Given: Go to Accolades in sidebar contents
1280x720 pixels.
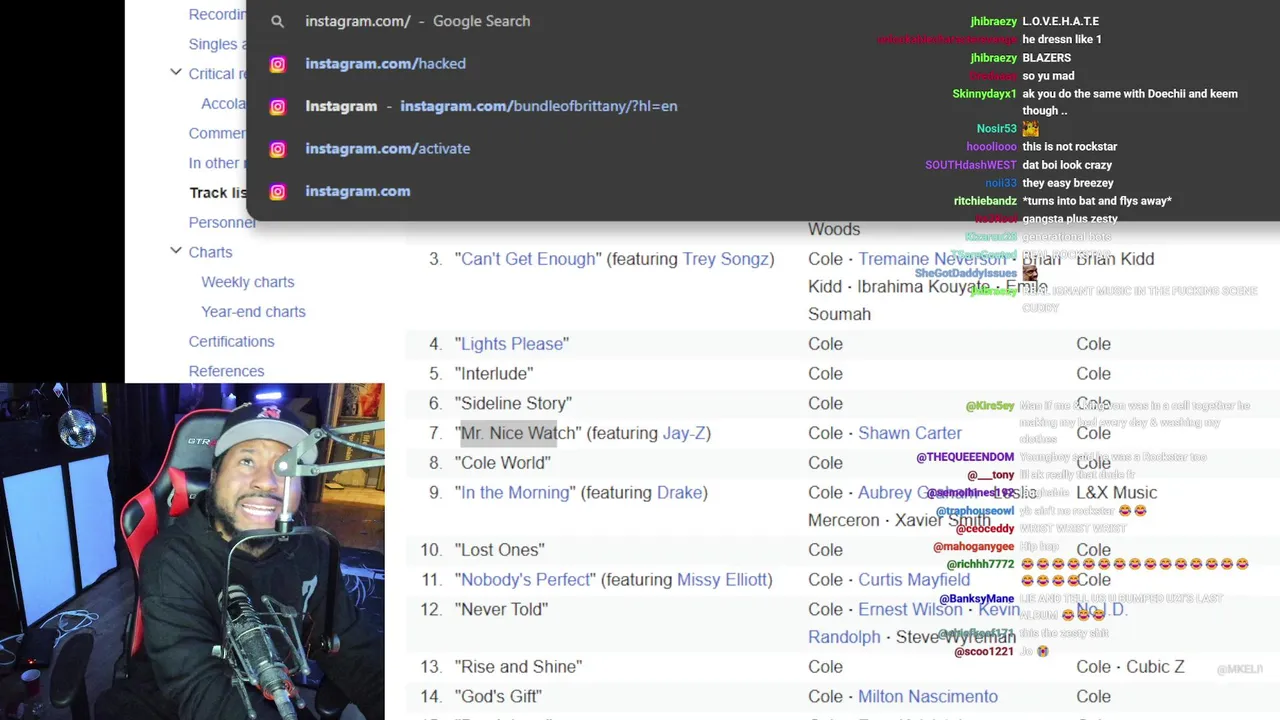Looking at the screenshot, I should tap(223, 103).
